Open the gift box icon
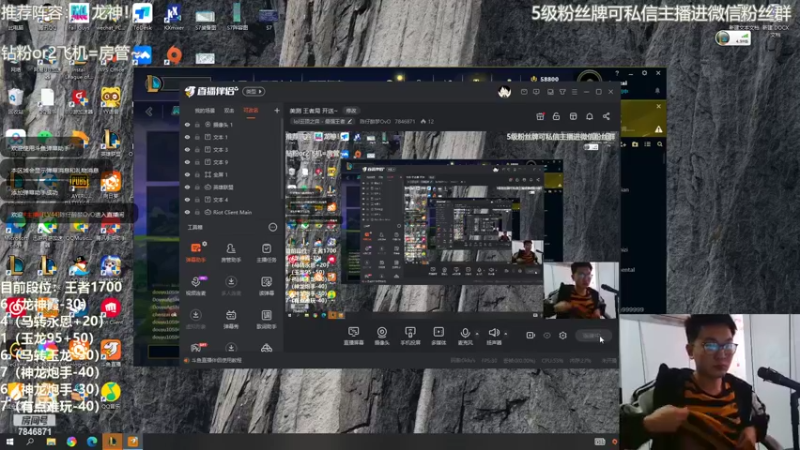This screenshot has height=450, width=800. point(540,116)
